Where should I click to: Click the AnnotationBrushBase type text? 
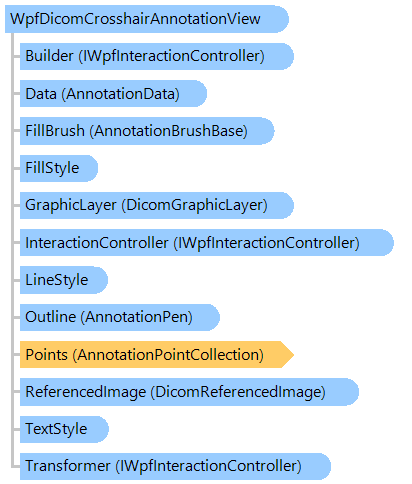tap(168, 131)
